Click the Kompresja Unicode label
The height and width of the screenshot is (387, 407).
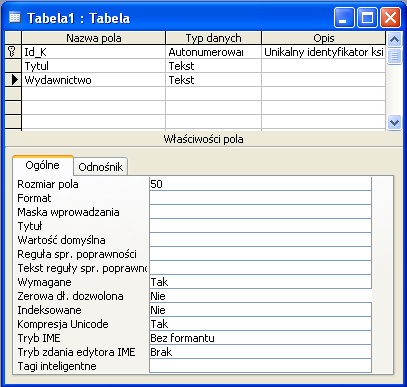[63, 324]
